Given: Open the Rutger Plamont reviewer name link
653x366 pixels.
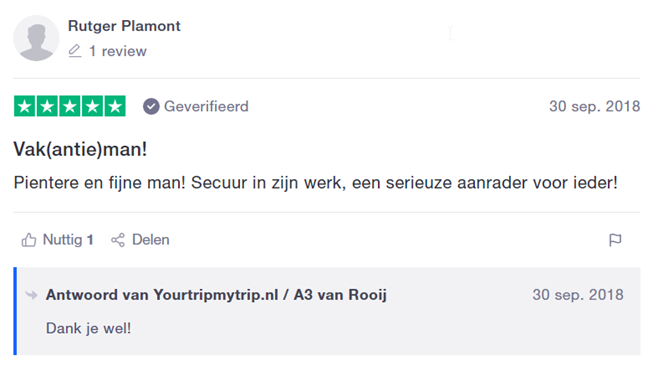Looking at the screenshot, I should tap(124, 26).
